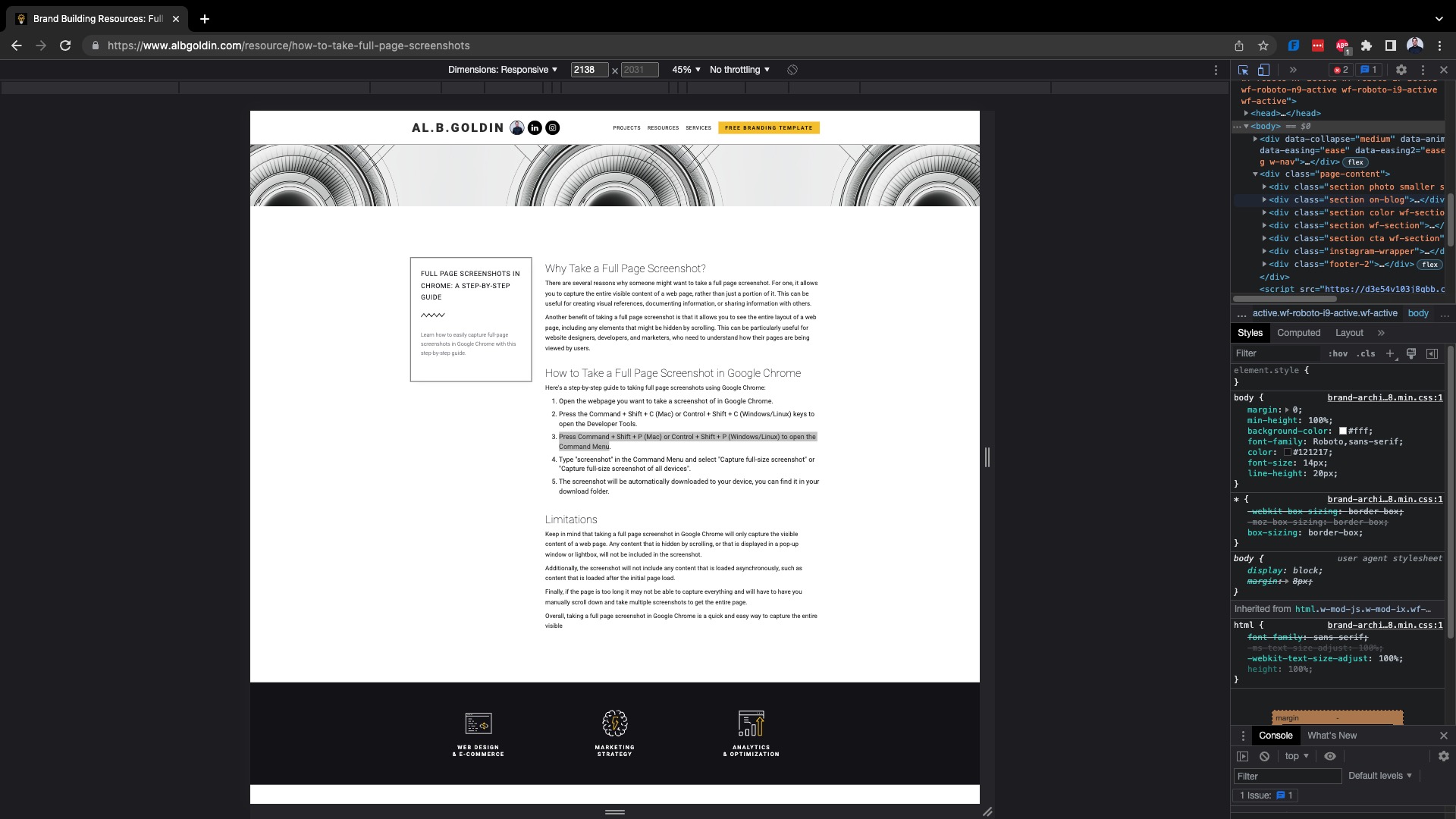Bookmark this tab with the star
Screen dimensions: 1456x819
(x=1263, y=45)
